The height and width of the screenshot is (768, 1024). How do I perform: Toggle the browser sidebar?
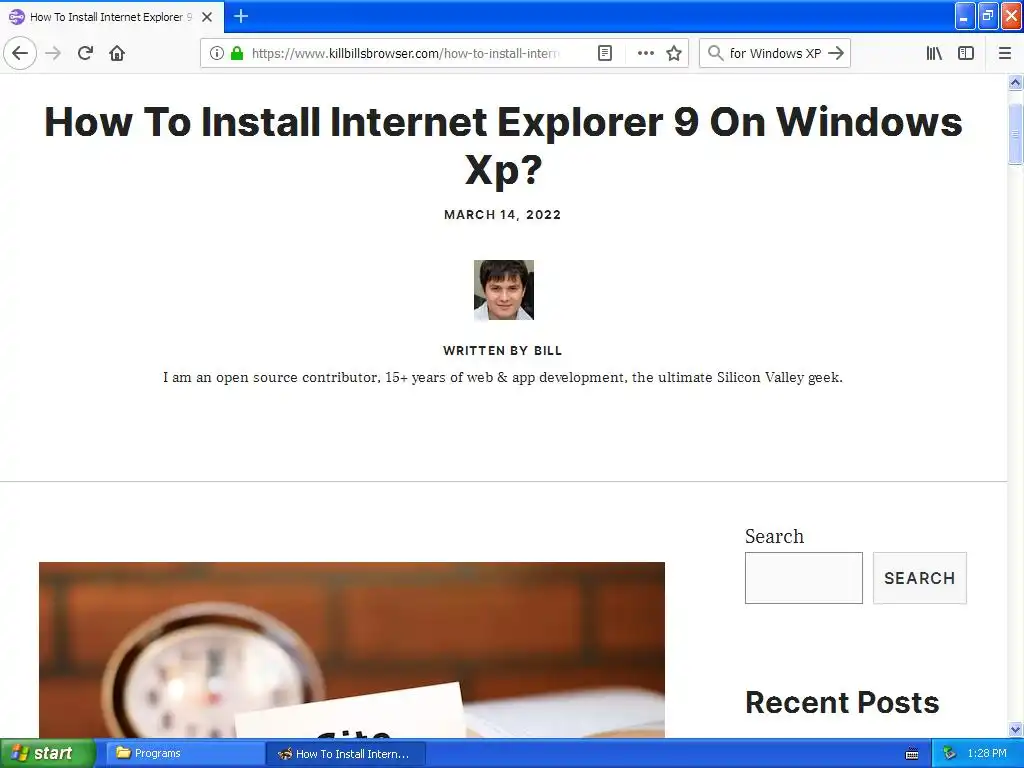point(966,53)
